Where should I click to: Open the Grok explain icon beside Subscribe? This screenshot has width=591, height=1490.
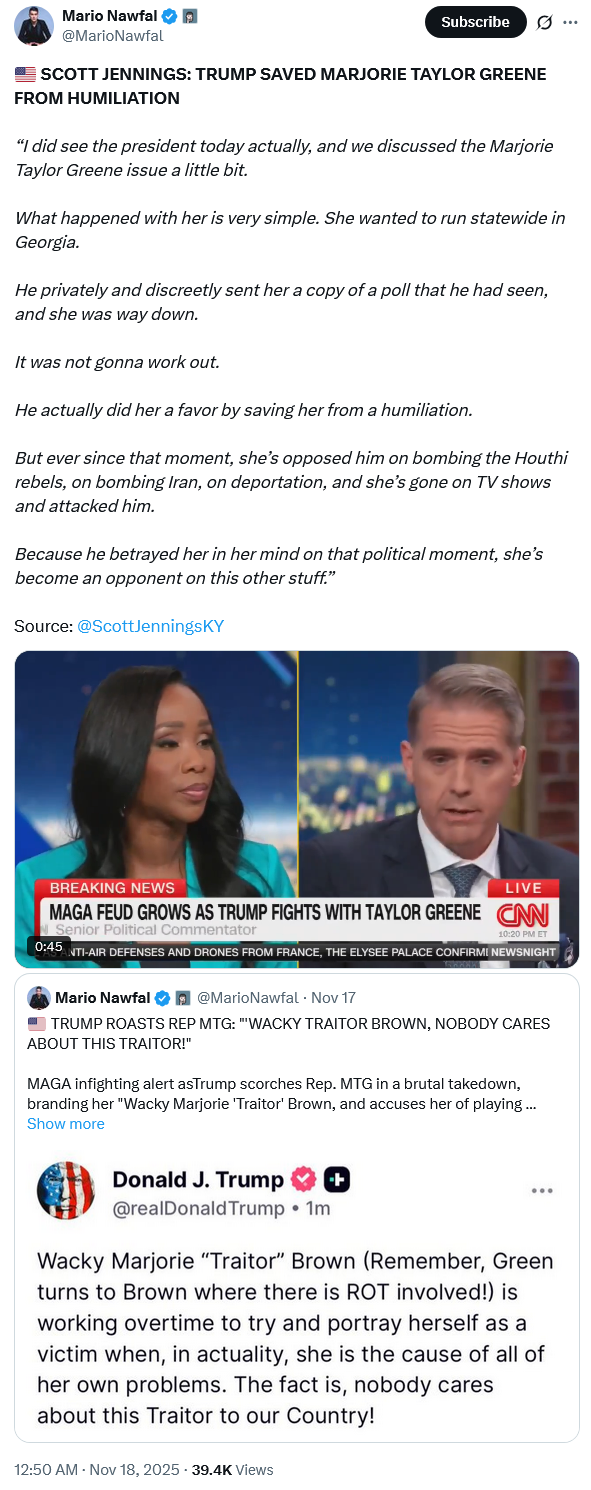[x=545, y=22]
